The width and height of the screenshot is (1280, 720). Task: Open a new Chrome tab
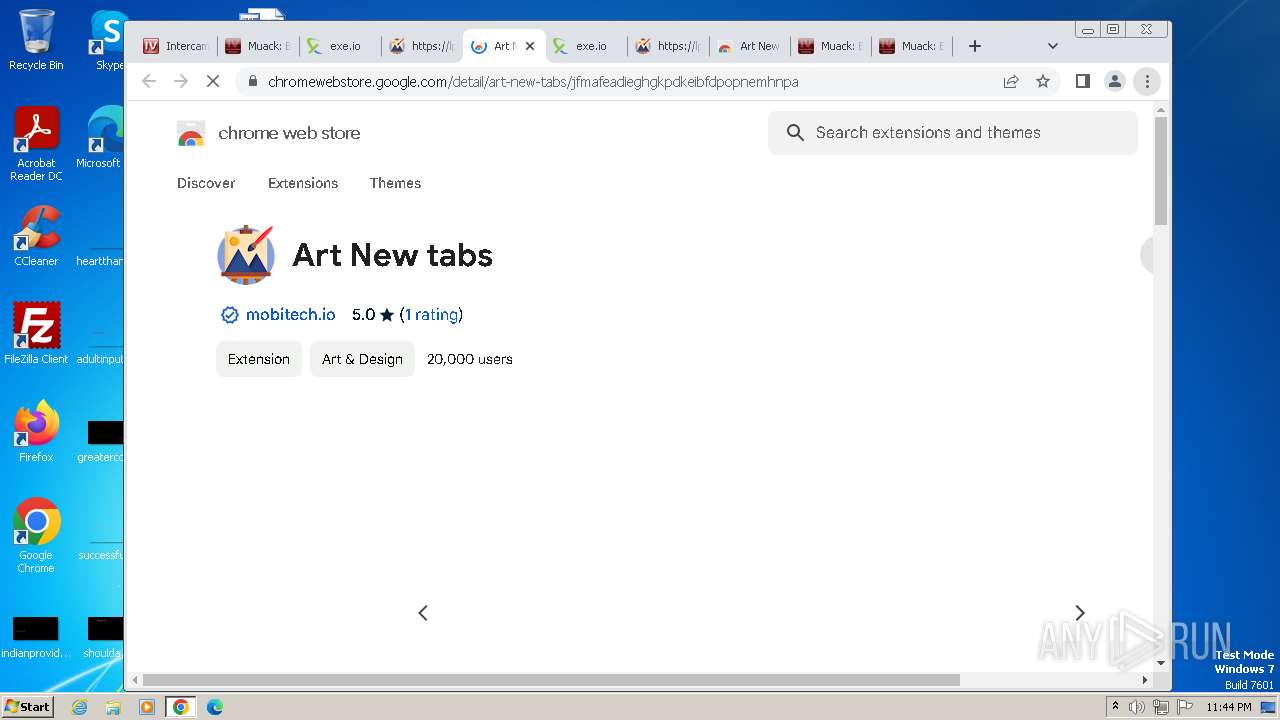[x=975, y=46]
